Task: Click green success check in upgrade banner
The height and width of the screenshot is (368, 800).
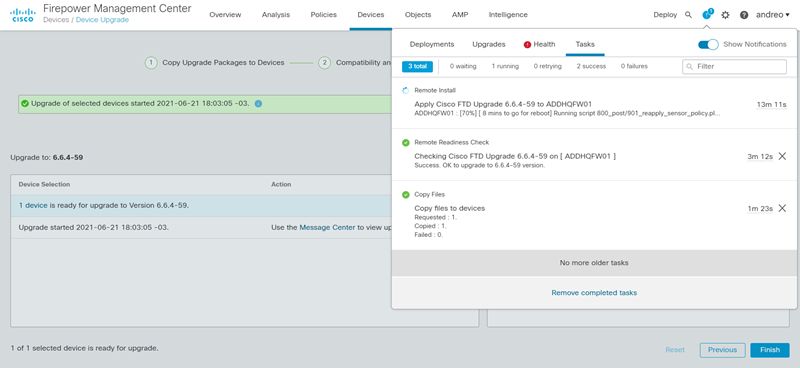Action: pyautogui.click(x=25, y=104)
